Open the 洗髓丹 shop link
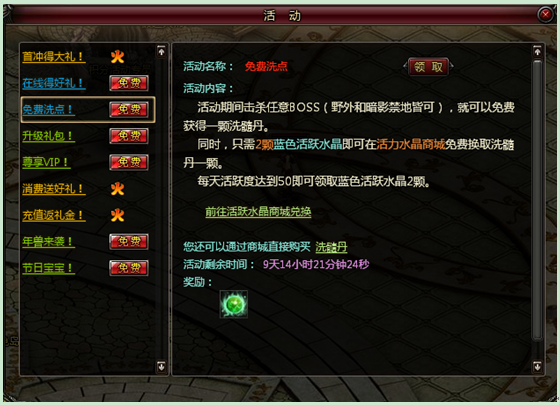 (x=331, y=247)
